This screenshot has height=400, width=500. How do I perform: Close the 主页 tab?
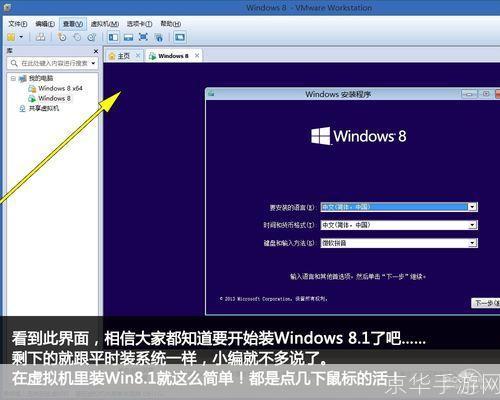click(138, 56)
